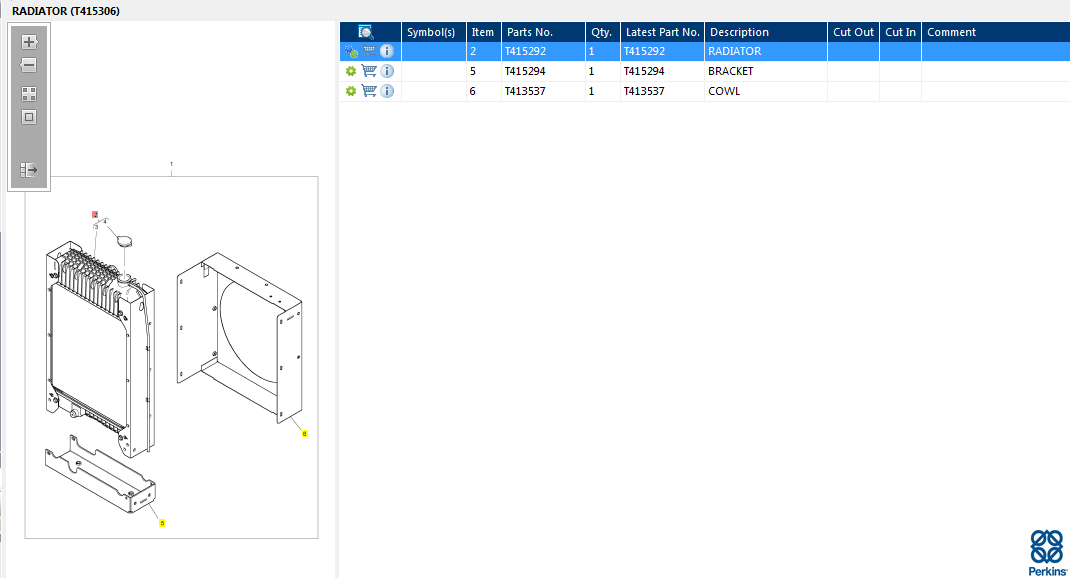Image resolution: width=1070 pixels, height=578 pixels.
Task: Add COWL T413537 to the cart
Action: point(369,91)
